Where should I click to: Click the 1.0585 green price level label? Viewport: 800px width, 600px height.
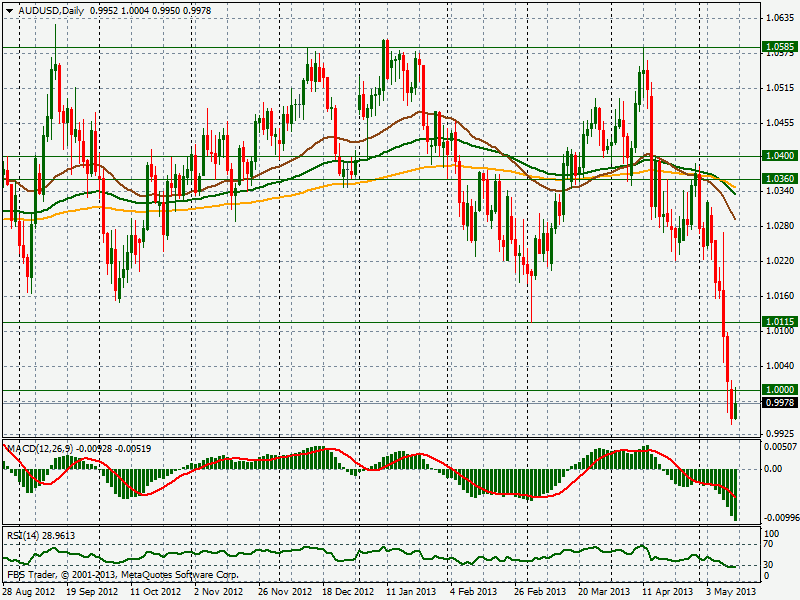point(780,47)
